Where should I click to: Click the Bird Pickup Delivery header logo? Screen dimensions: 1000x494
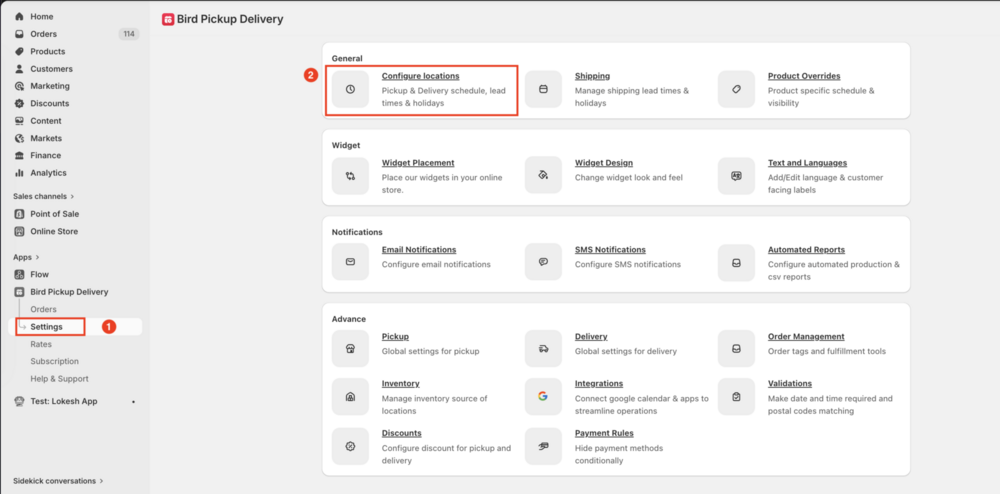click(x=168, y=20)
